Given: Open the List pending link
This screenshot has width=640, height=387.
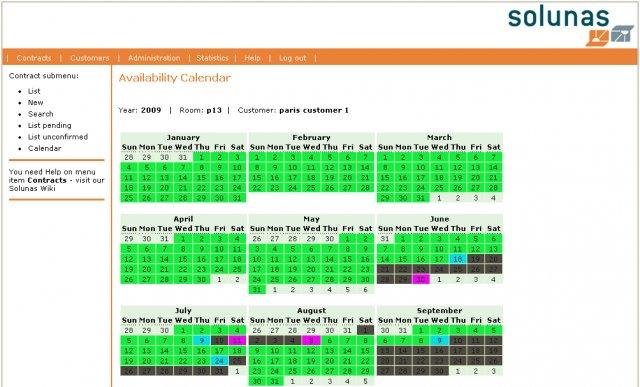Looking at the screenshot, I should [x=49, y=125].
